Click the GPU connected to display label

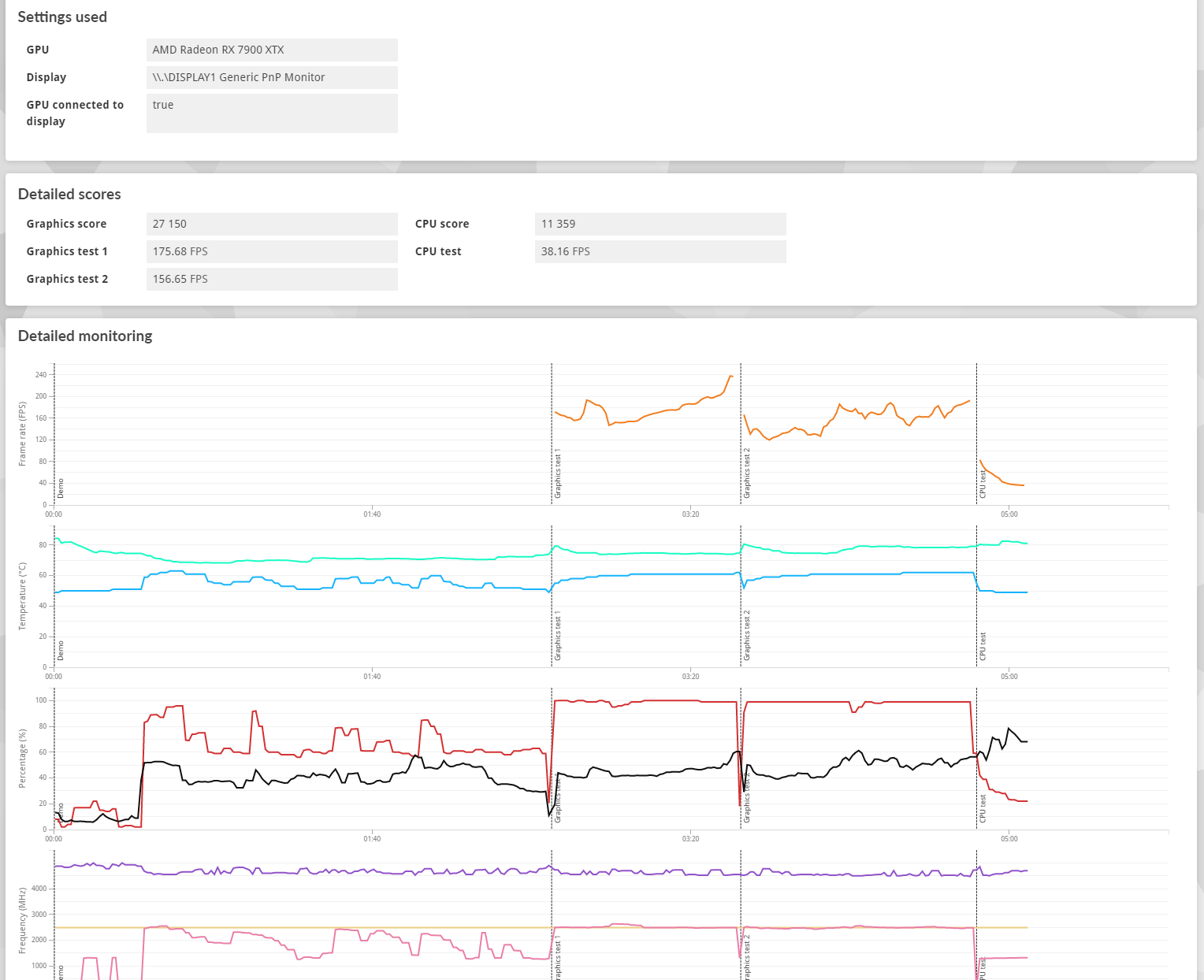coord(75,113)
